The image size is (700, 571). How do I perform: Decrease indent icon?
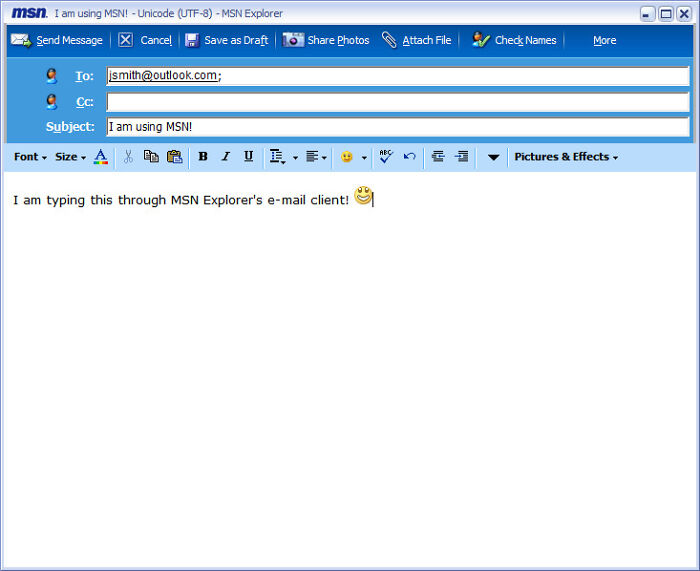438,156
